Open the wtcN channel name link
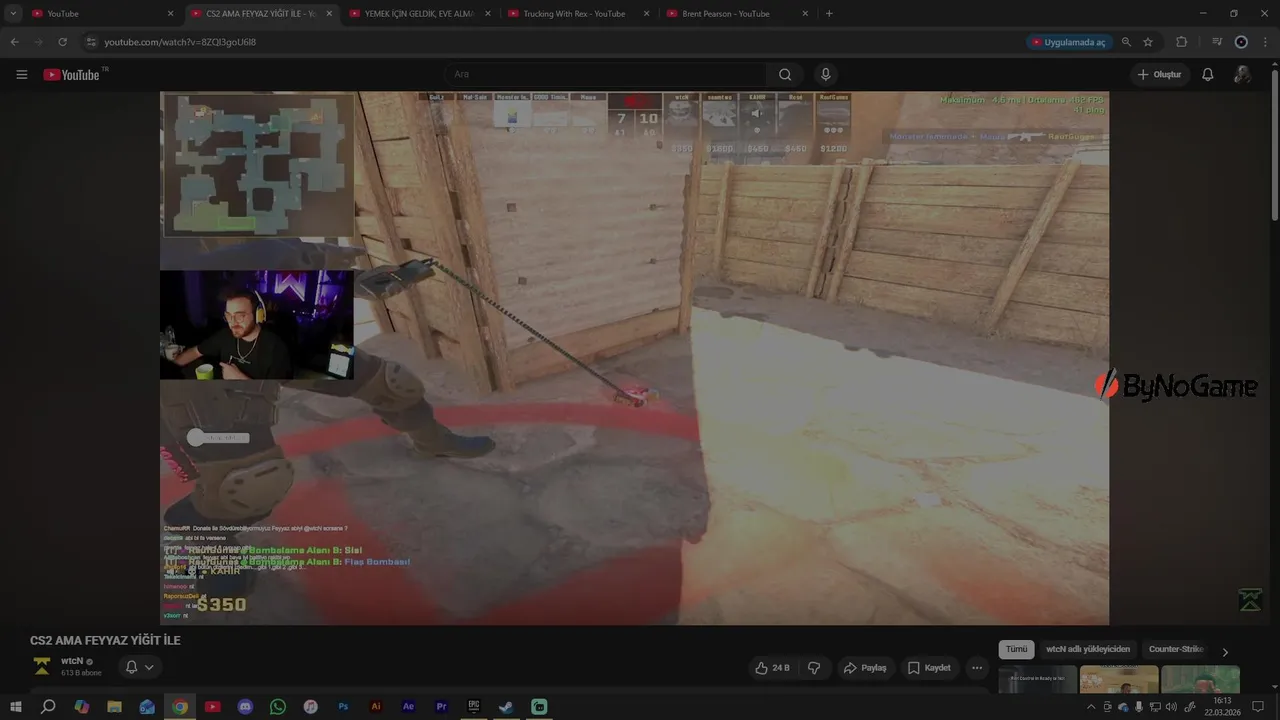 coord(71,661)
